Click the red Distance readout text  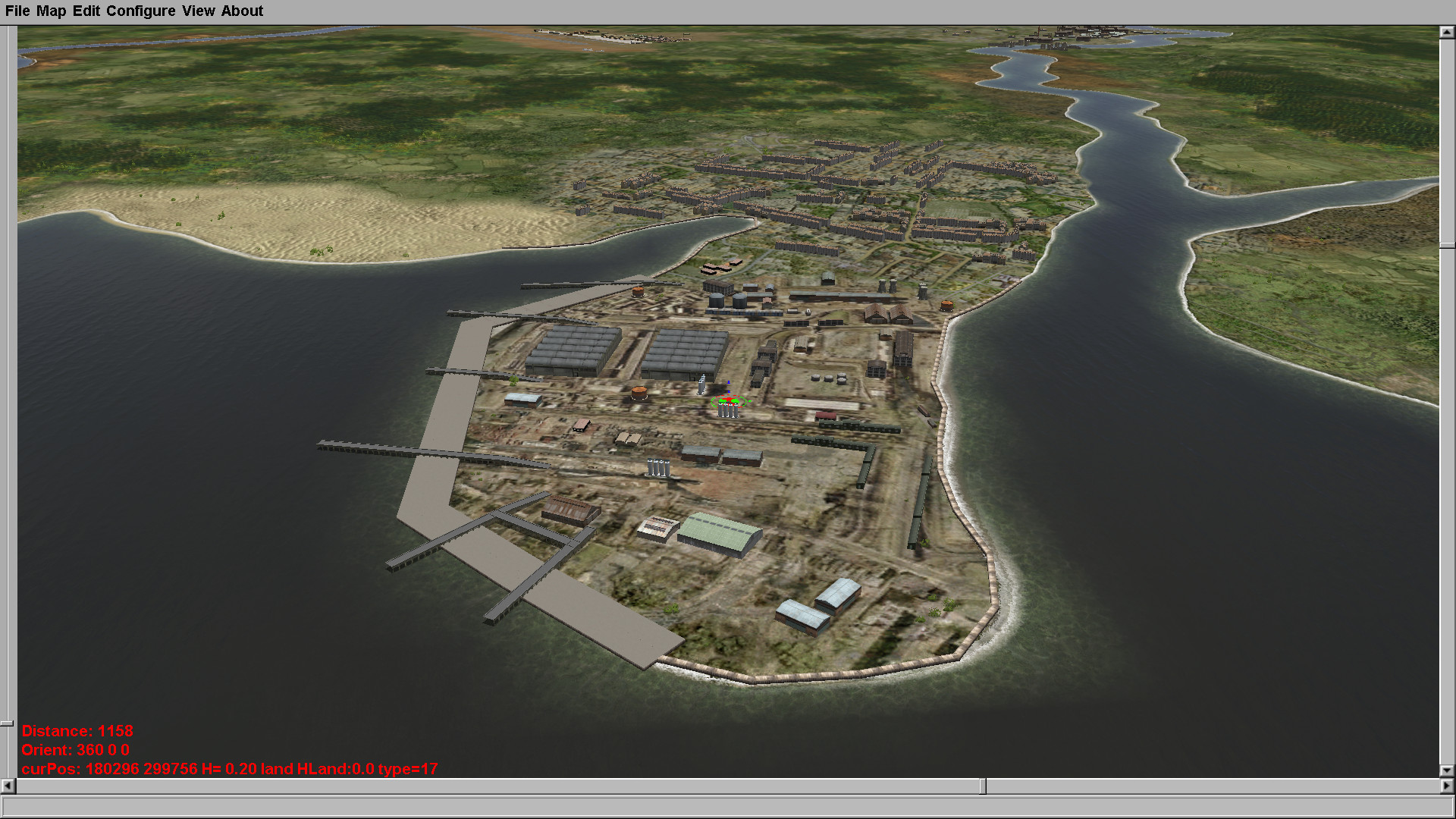77,731
